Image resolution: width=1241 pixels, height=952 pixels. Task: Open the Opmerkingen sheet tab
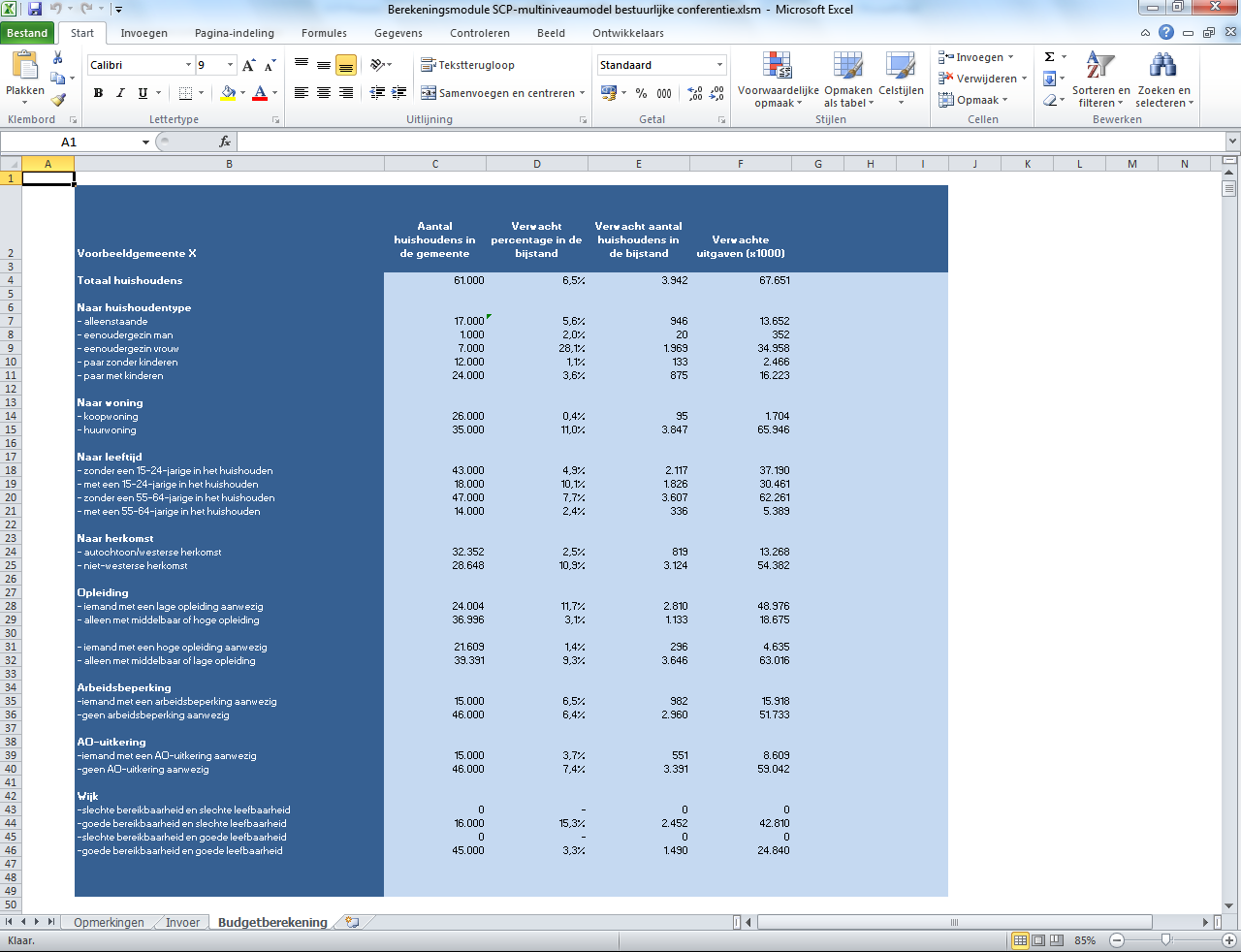coord(109,922)
